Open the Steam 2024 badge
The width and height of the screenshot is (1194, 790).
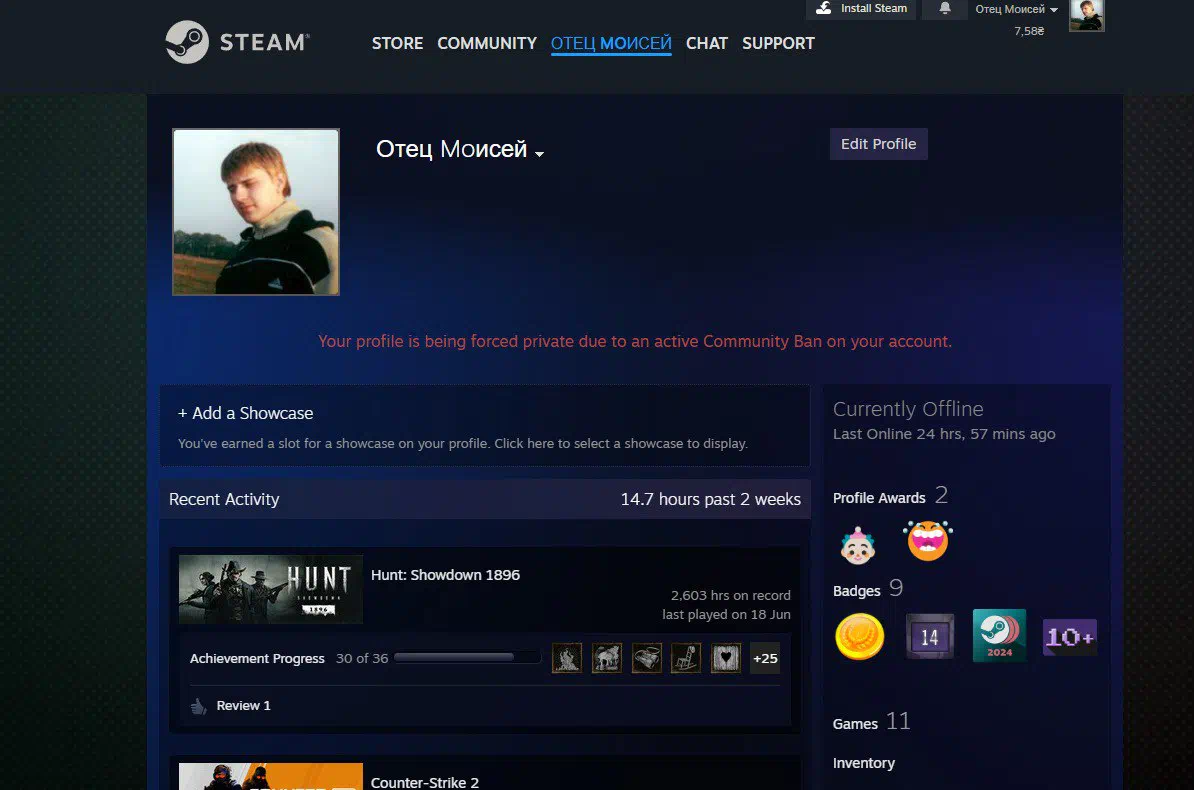(999, 635)
